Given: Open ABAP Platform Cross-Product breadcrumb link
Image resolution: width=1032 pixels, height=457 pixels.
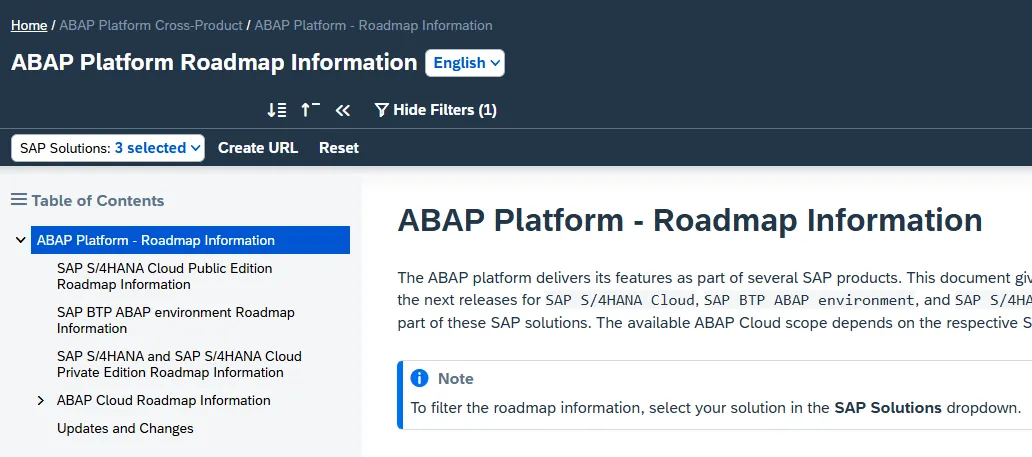Looking at the screenshot, I should 151,25.
